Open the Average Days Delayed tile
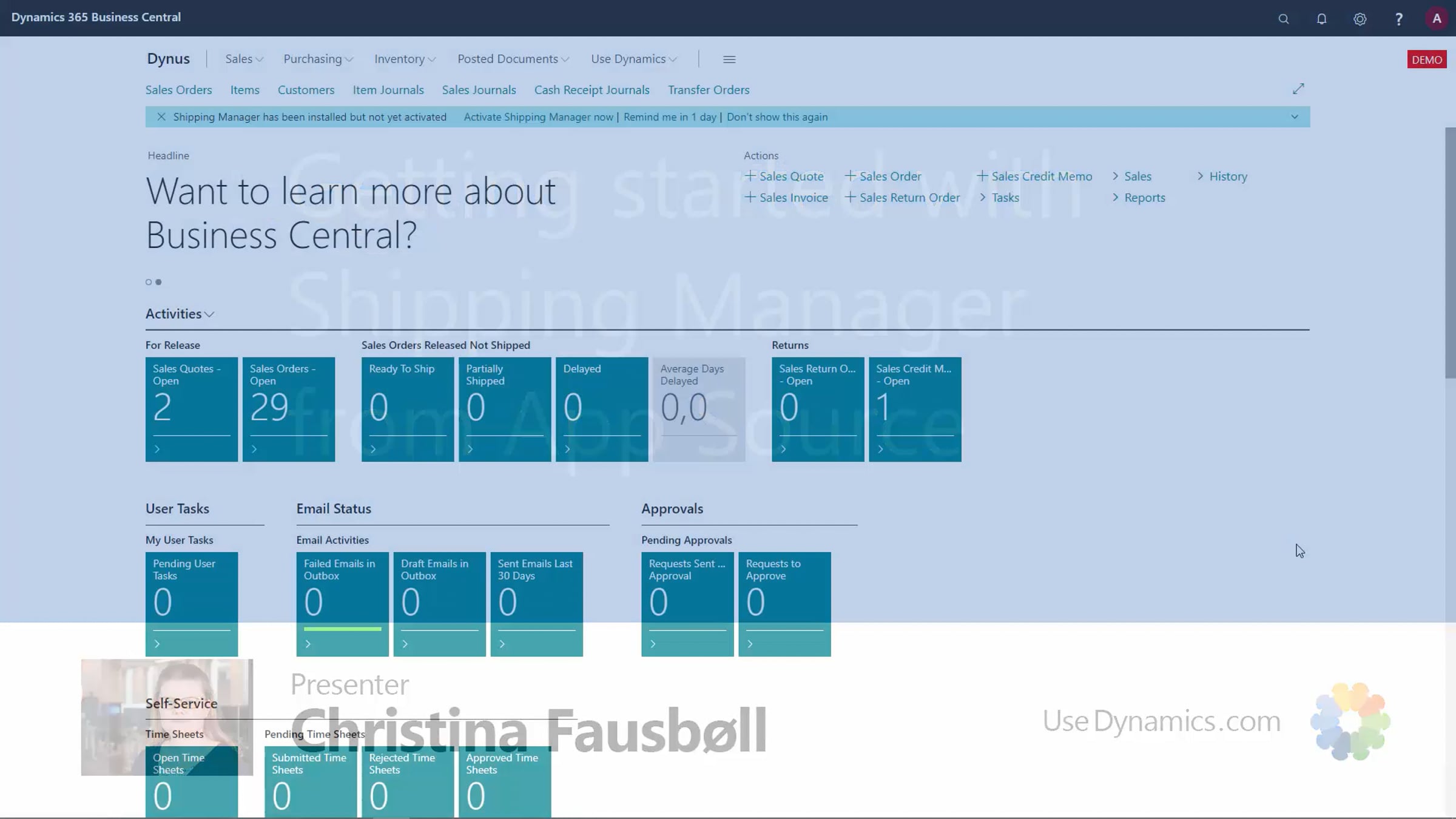The width and height of the screenshot is (1456, 819). coord(699,409)
